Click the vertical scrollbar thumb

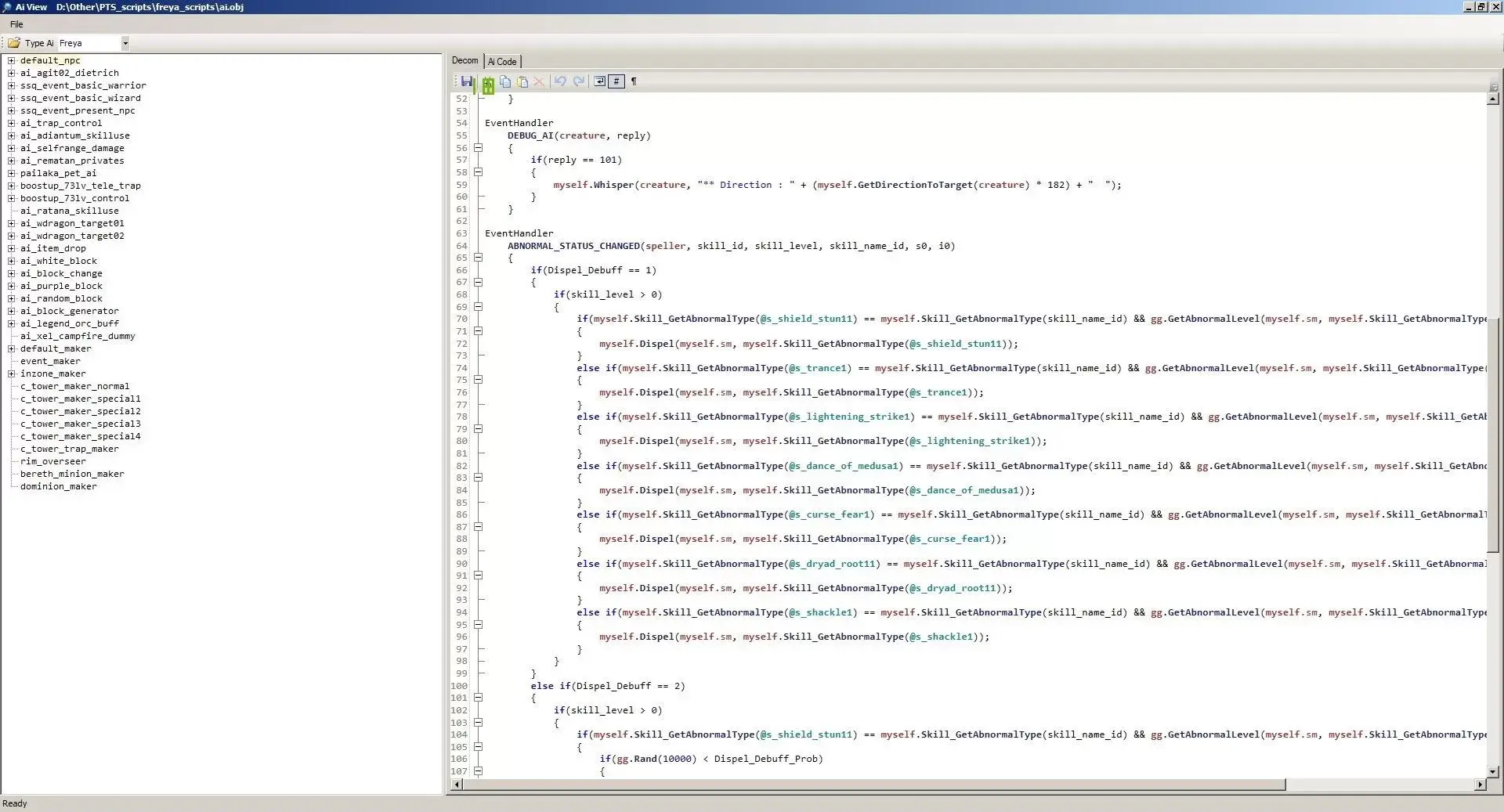point(1493,435)
